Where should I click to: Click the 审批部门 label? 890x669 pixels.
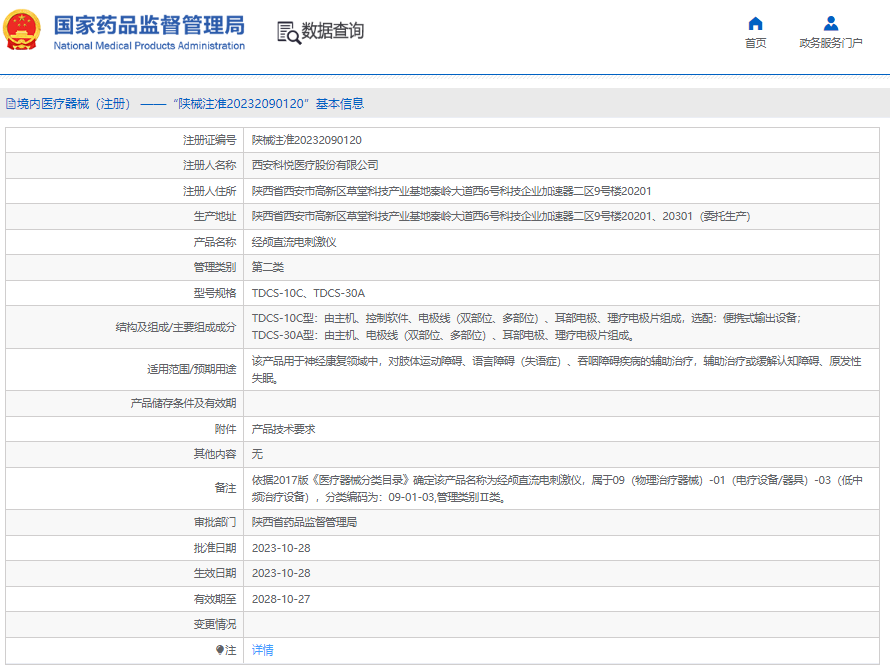point(215,522)
